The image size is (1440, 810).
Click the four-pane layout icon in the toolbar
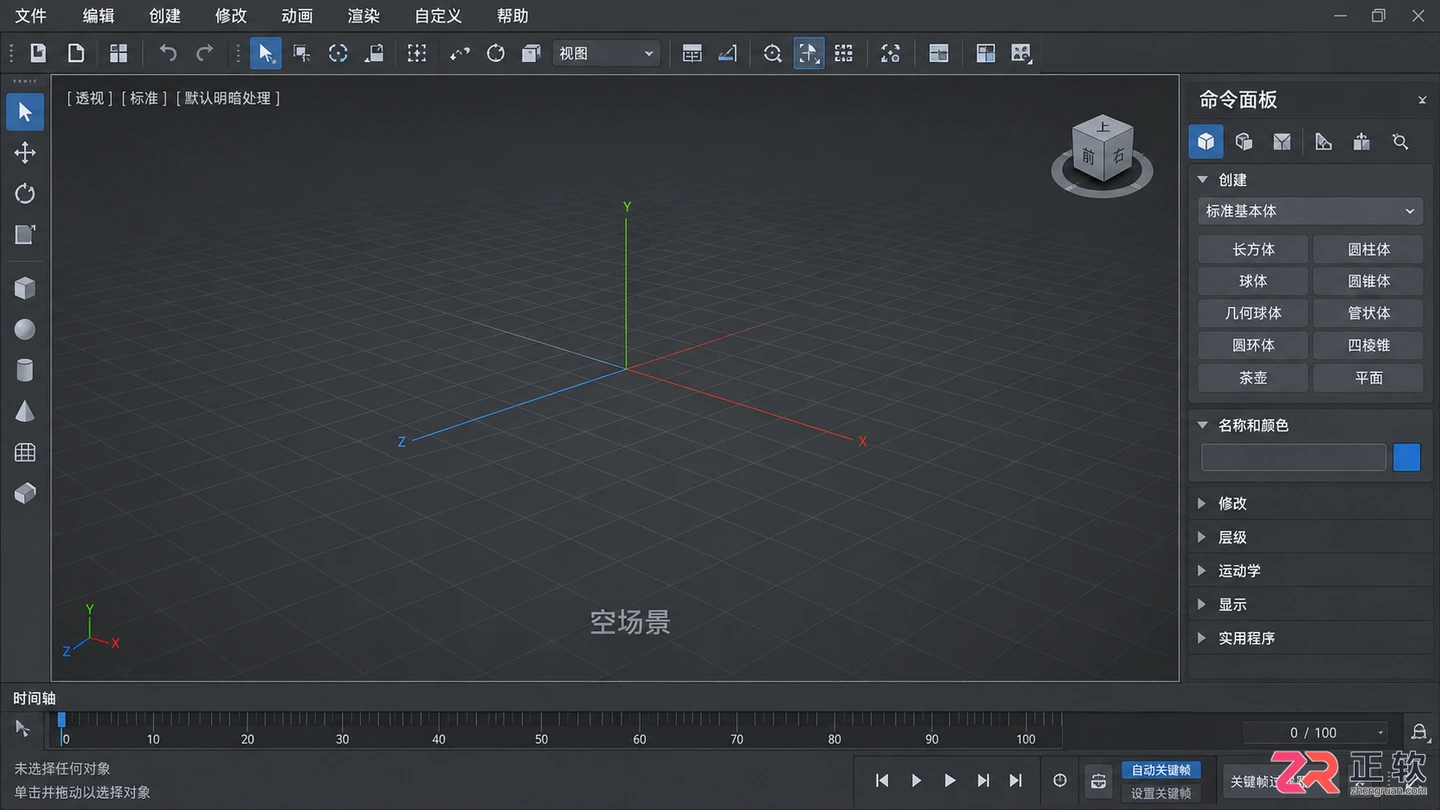click(x=118, y=53)
